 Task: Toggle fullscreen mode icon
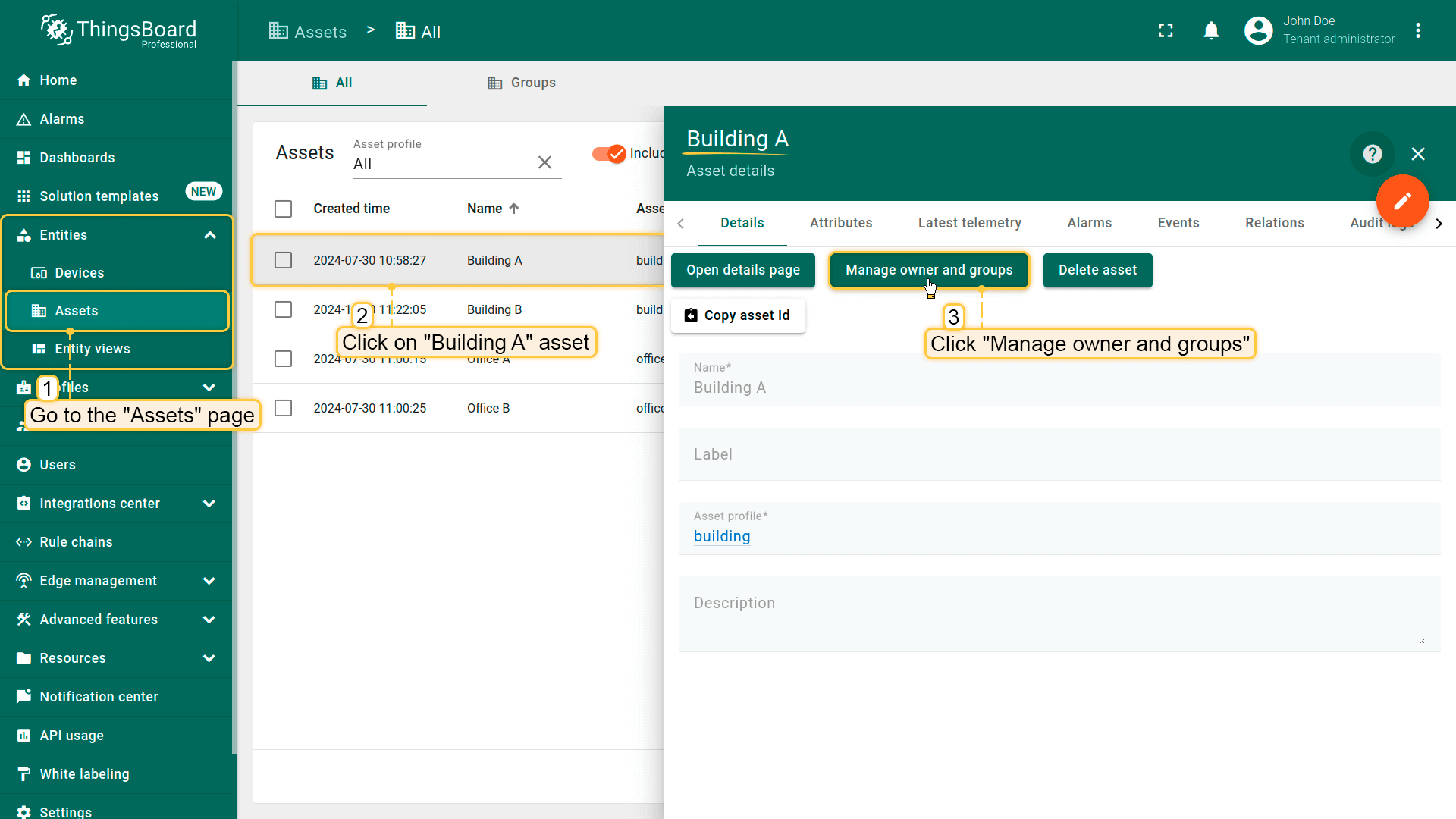click(1166, 30)
